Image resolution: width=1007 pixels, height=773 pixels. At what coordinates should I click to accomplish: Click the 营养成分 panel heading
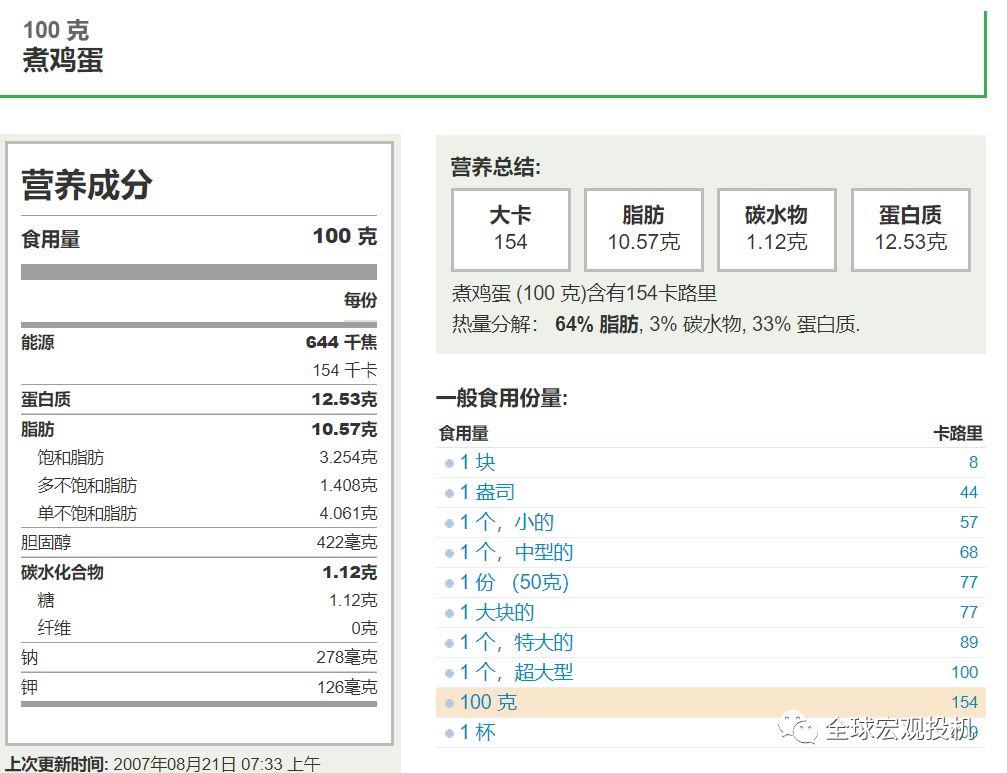coord(87,184)
